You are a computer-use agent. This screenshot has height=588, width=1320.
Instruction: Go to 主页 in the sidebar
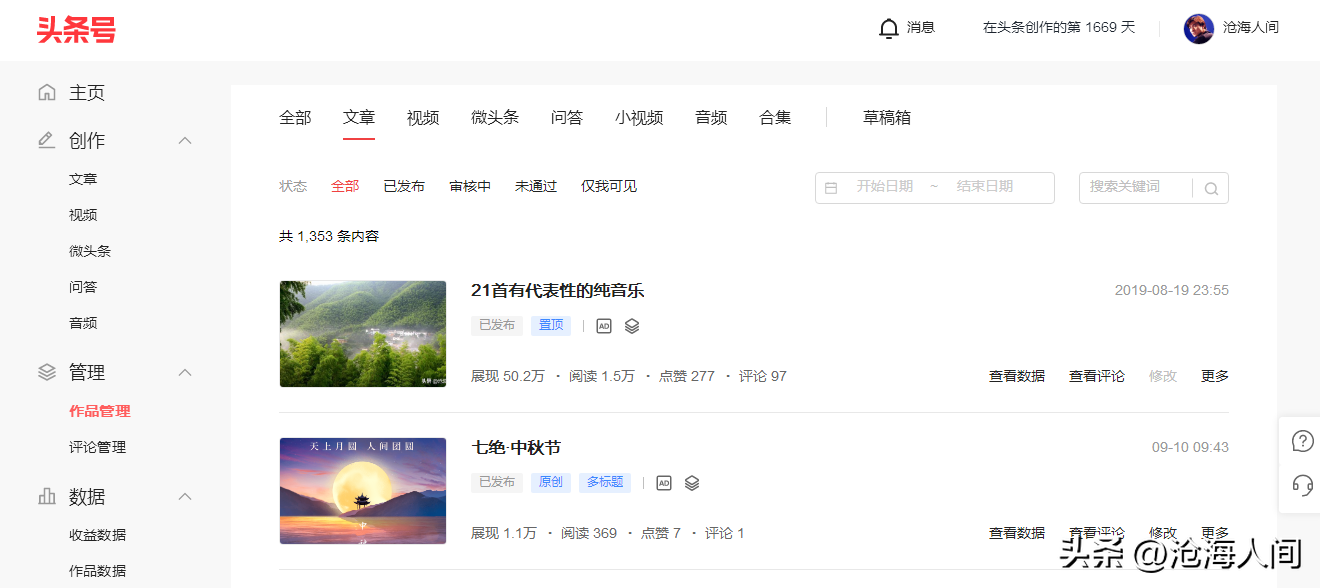86,93
